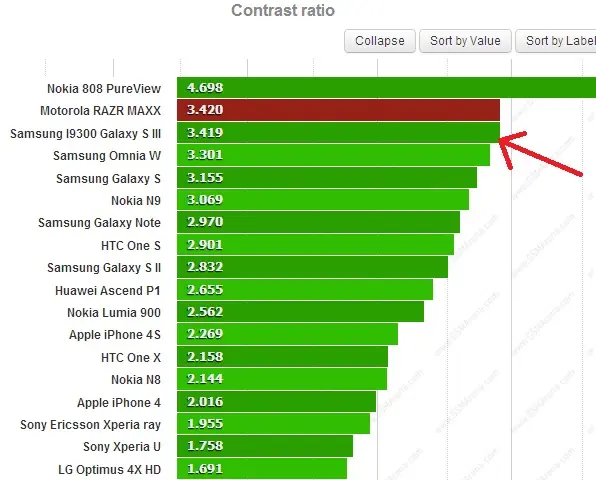Select the LG Optimus 4X HD label
This screenshot has height=480, width=596.
coord(109,469)
